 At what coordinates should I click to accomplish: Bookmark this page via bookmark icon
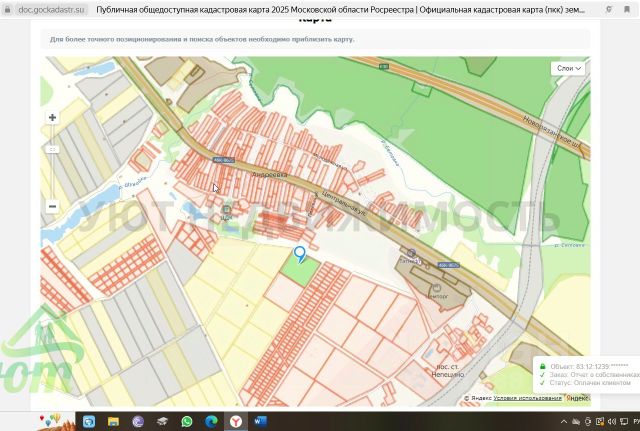(x=627, y=9)
